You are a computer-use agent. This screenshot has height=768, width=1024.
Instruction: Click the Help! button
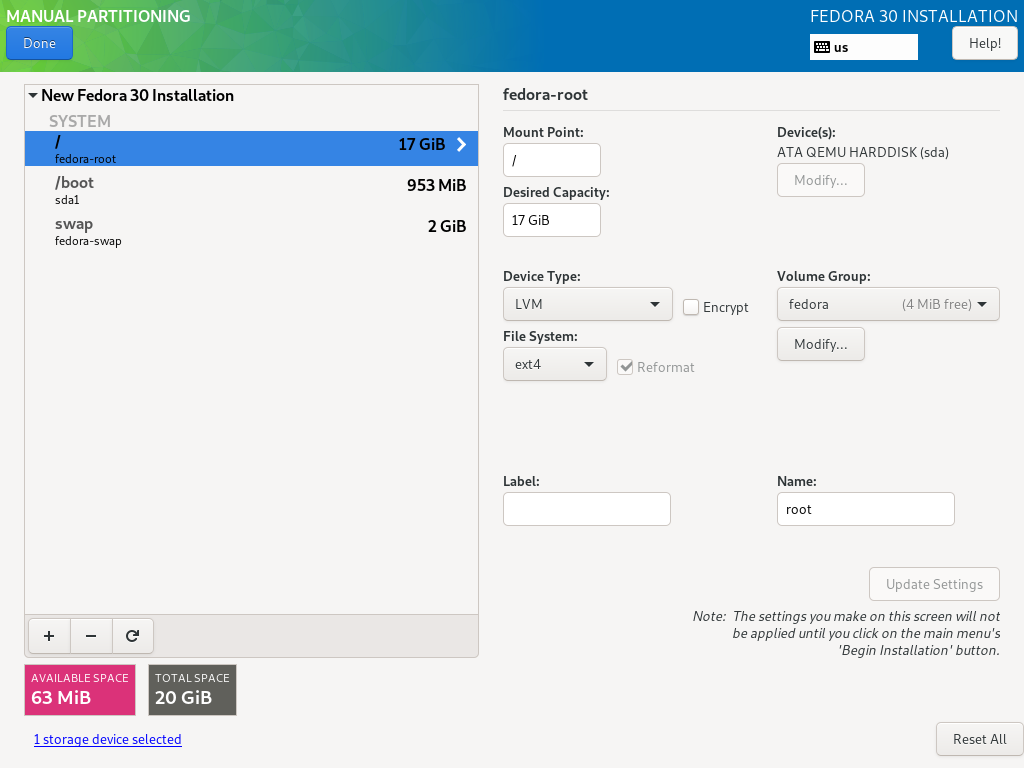pyautogui.click(x=985, y=43)
